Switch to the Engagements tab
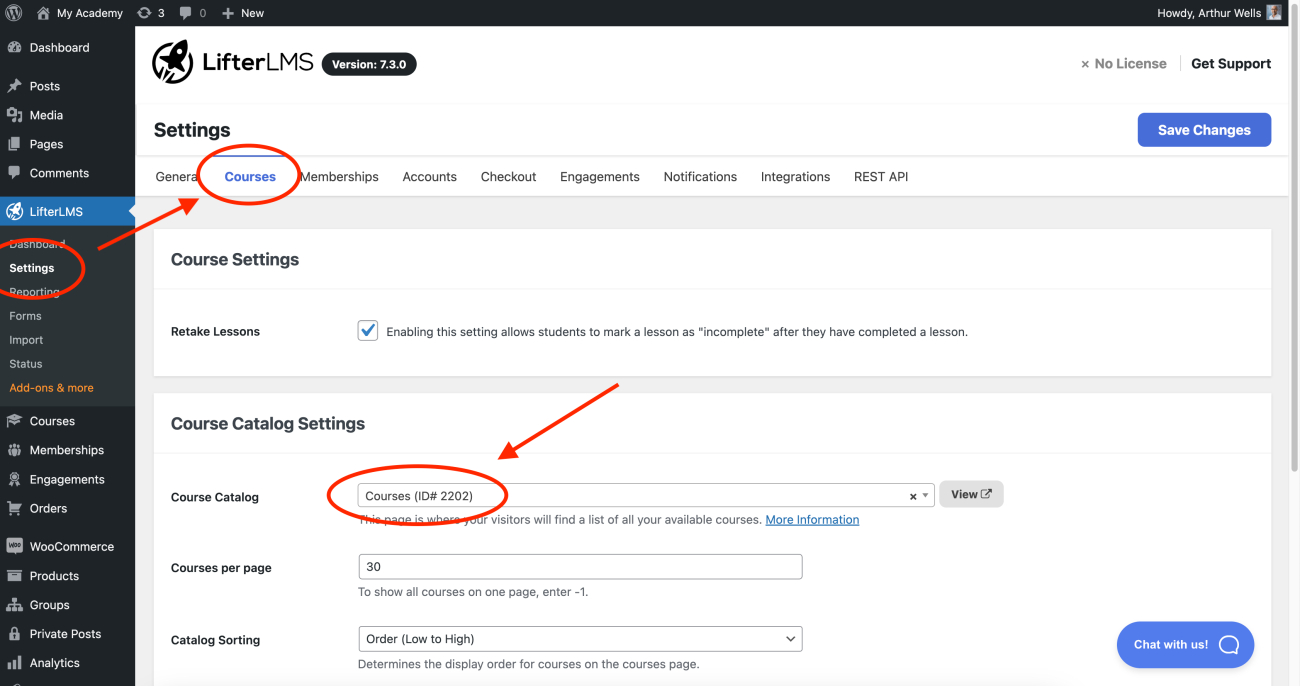Screen dimensions: 1300x686 (x=600, y=177)
